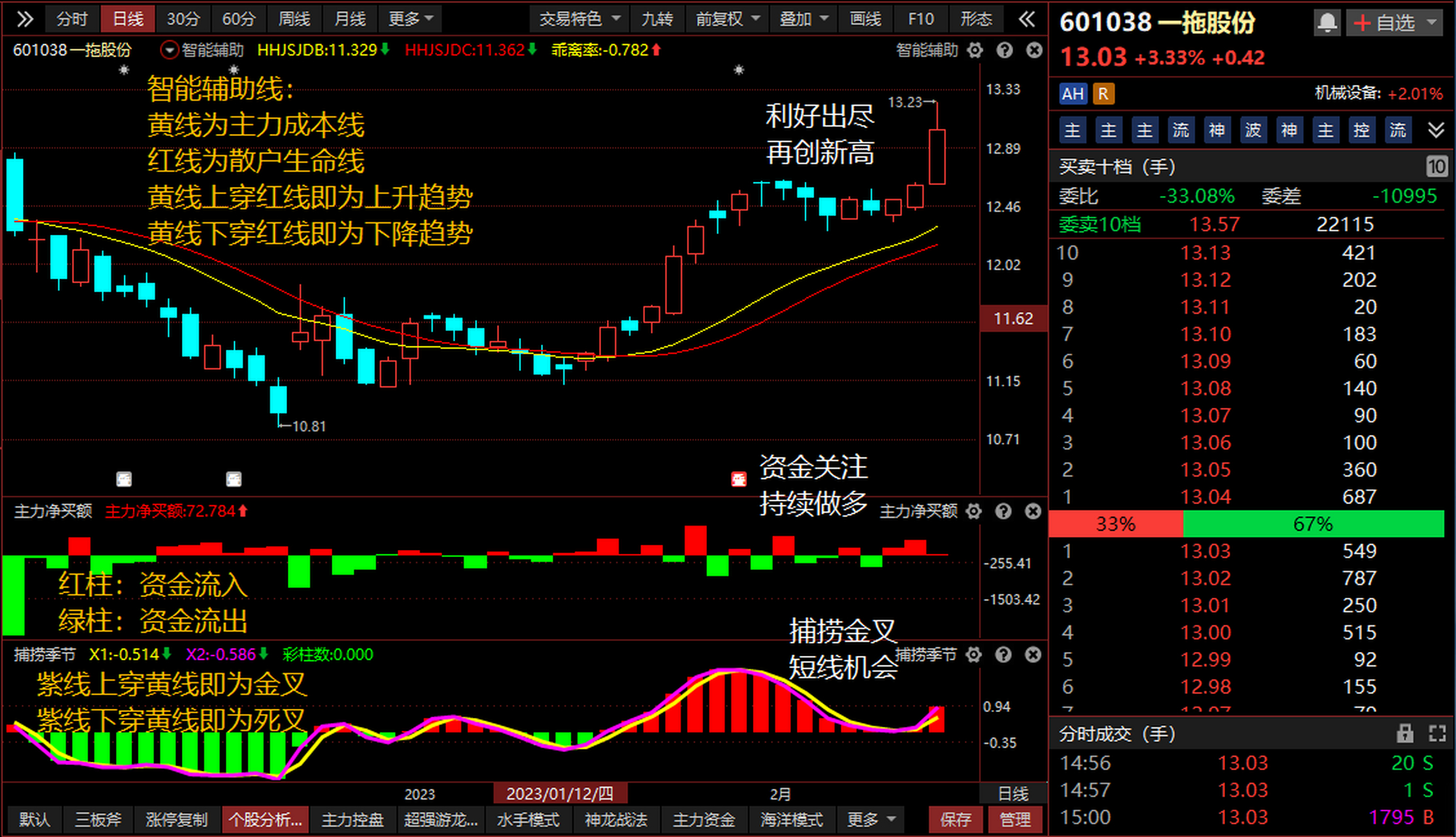Screen dimensions: 1456x837
Task: Click the lock icon in 分时成交
Action: pyautogui.click(x=1405, y=734)
